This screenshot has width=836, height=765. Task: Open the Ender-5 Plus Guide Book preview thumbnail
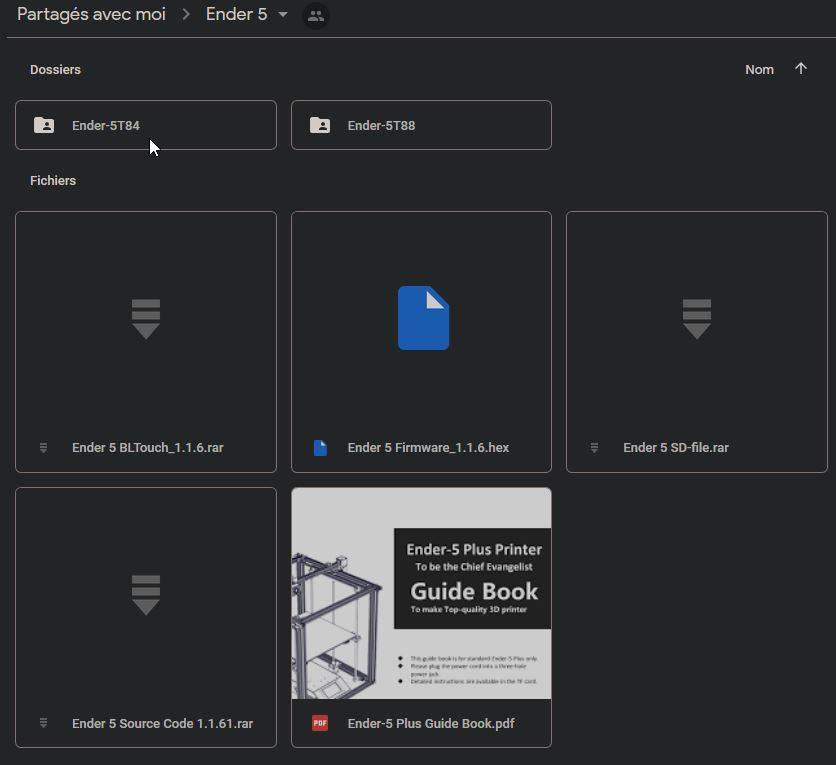click(x=421, y=593)
